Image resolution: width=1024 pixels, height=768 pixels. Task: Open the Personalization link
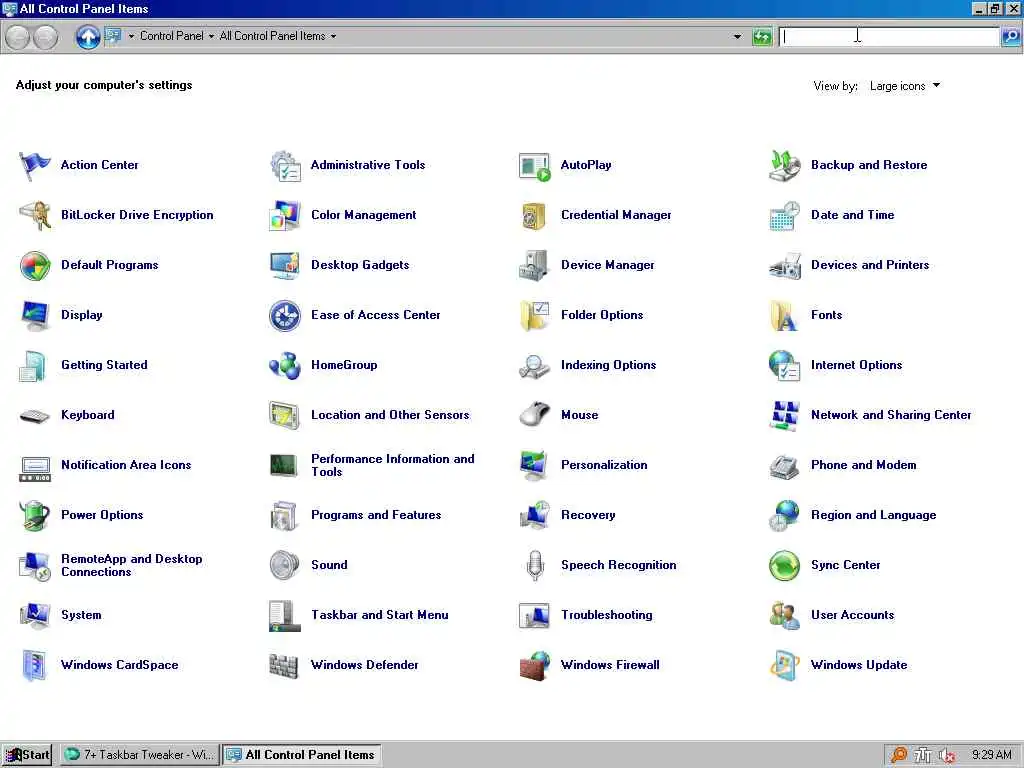click(604, 465)
